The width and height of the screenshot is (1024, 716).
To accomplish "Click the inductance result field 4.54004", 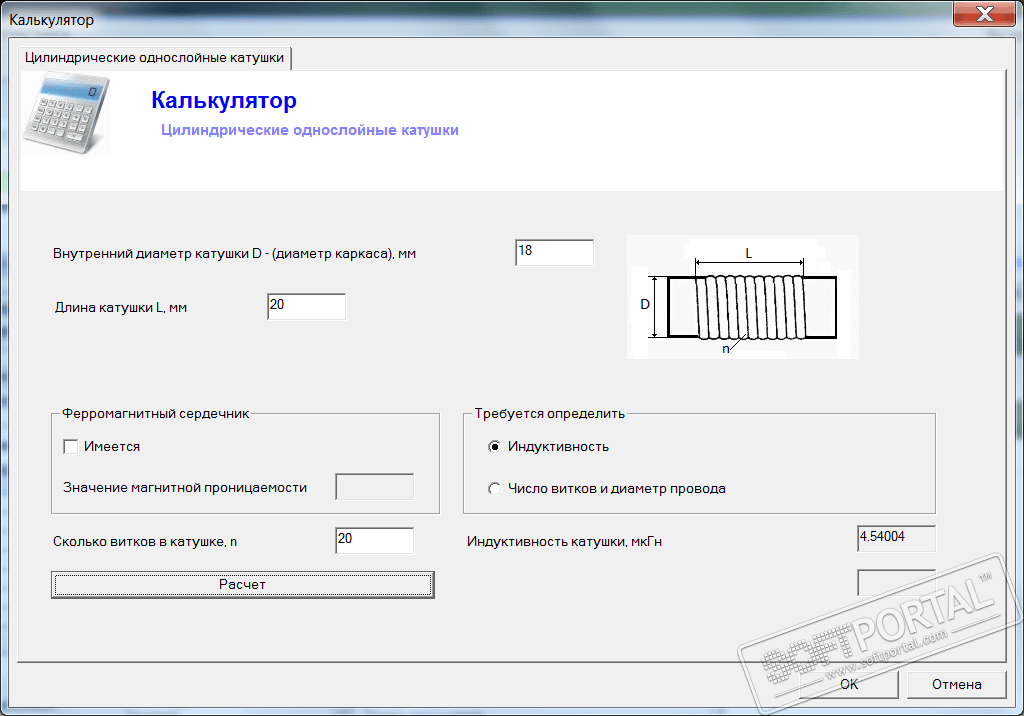I will 896,538.
